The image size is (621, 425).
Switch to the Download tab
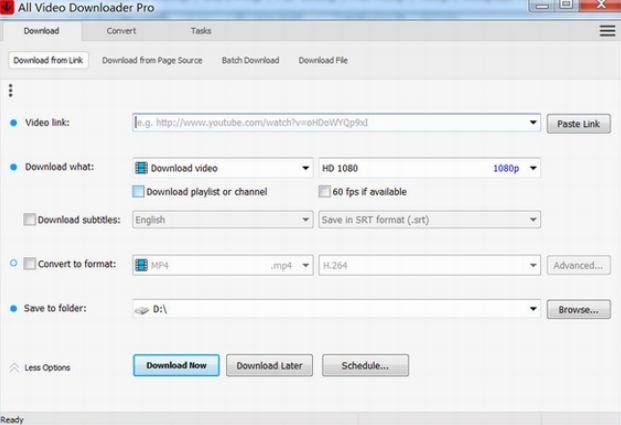click(x=41, y=31)
